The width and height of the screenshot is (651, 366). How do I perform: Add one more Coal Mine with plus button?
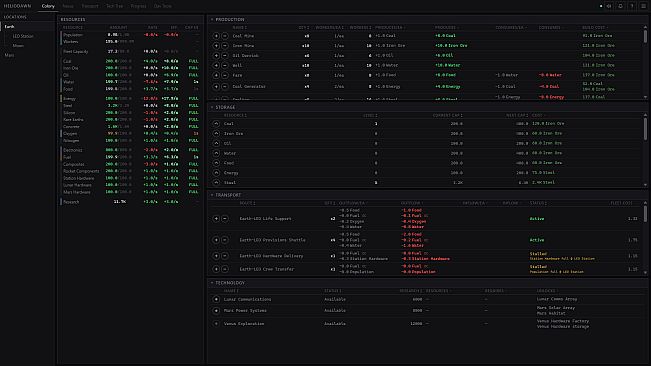216,36
